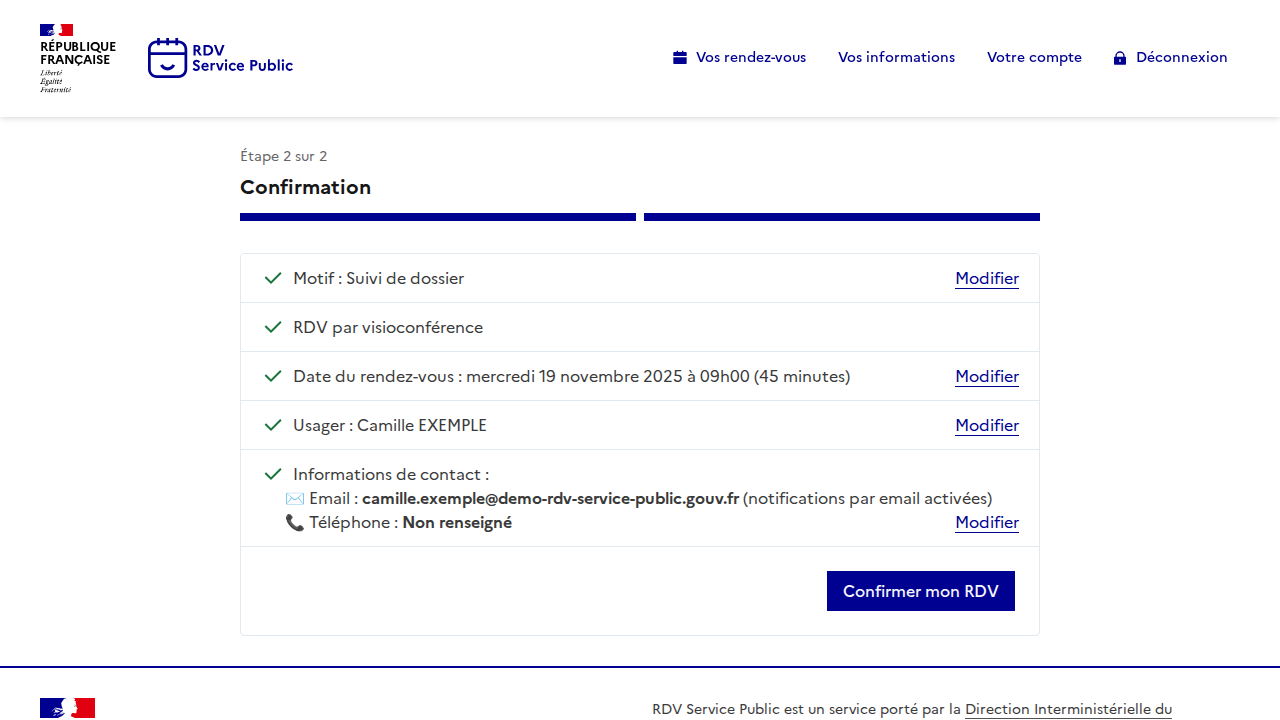Image resolution: width=1280 pixels, height=720 pixels.
Task: Click the envelope icon next to Email
Action: 295,498
